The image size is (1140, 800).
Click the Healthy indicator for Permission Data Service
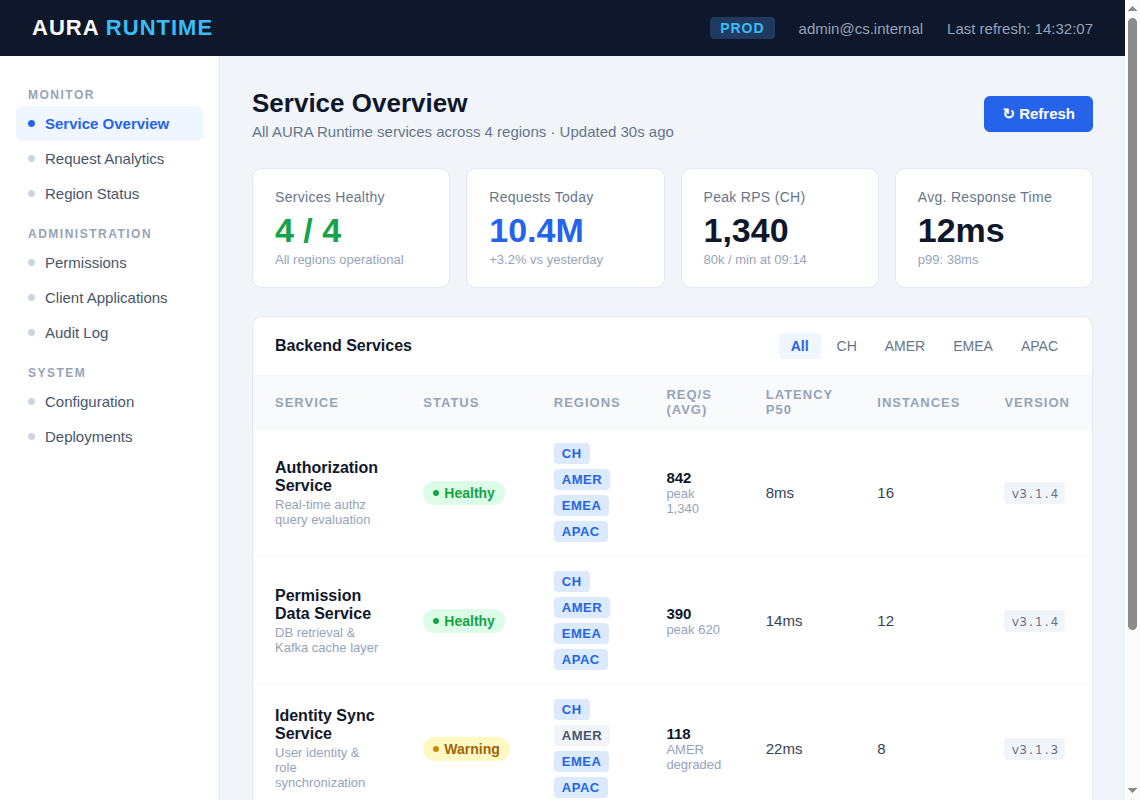pos(463,621)
